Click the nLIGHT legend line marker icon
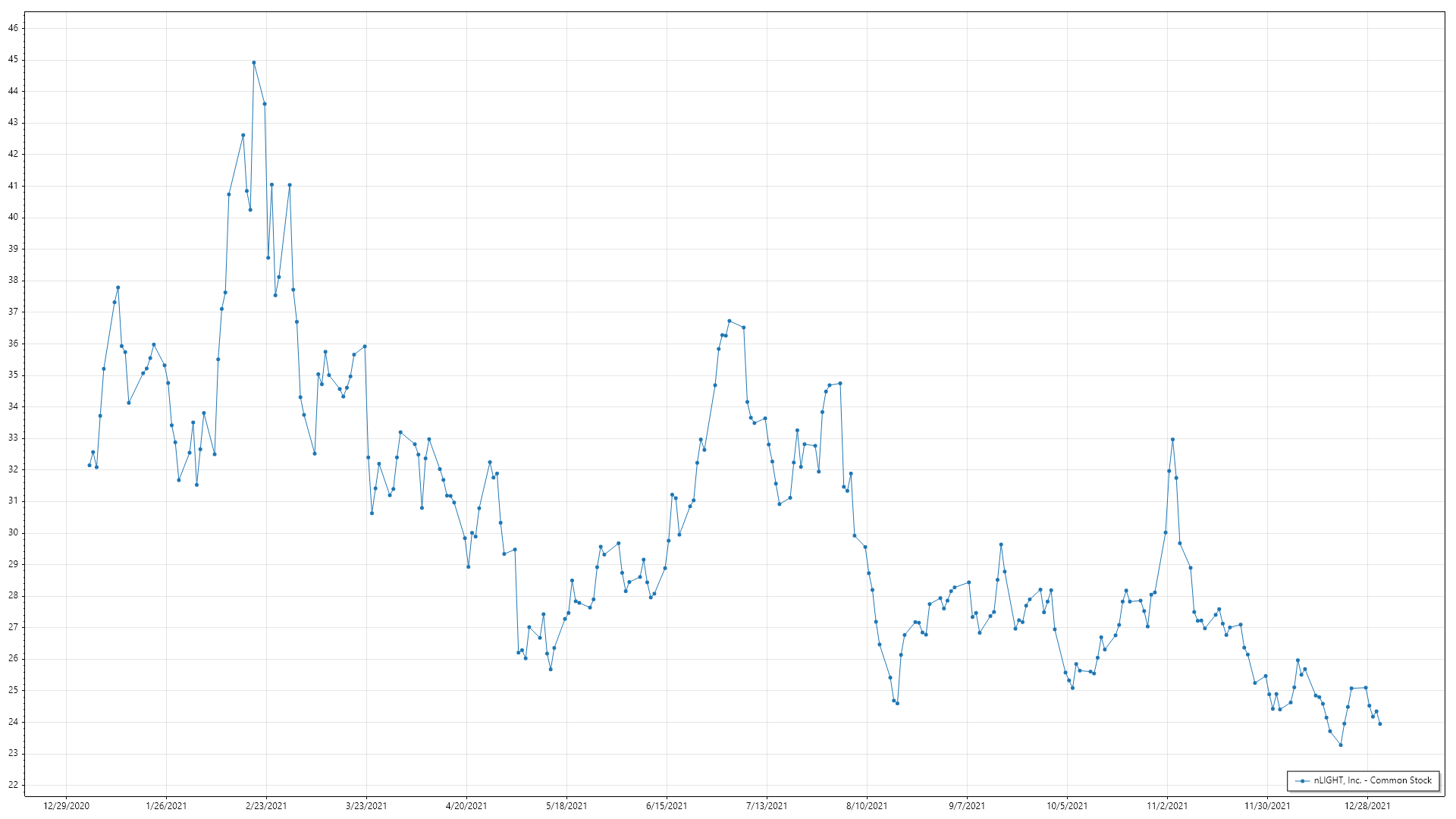Viewport: 1456px width, 819px height. coord(1303,781)
